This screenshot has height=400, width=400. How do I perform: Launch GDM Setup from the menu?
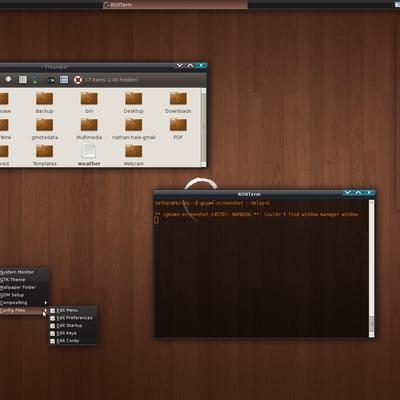click(24, 295)
